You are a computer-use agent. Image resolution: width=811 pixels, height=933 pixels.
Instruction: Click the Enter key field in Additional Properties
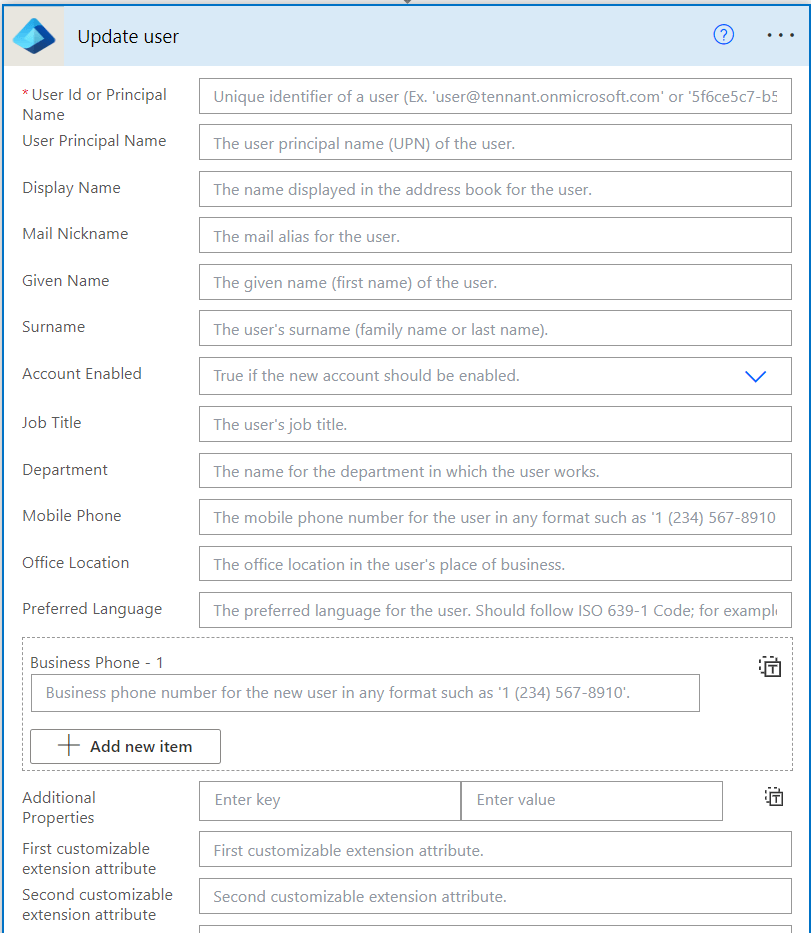[x=329, y=800]
